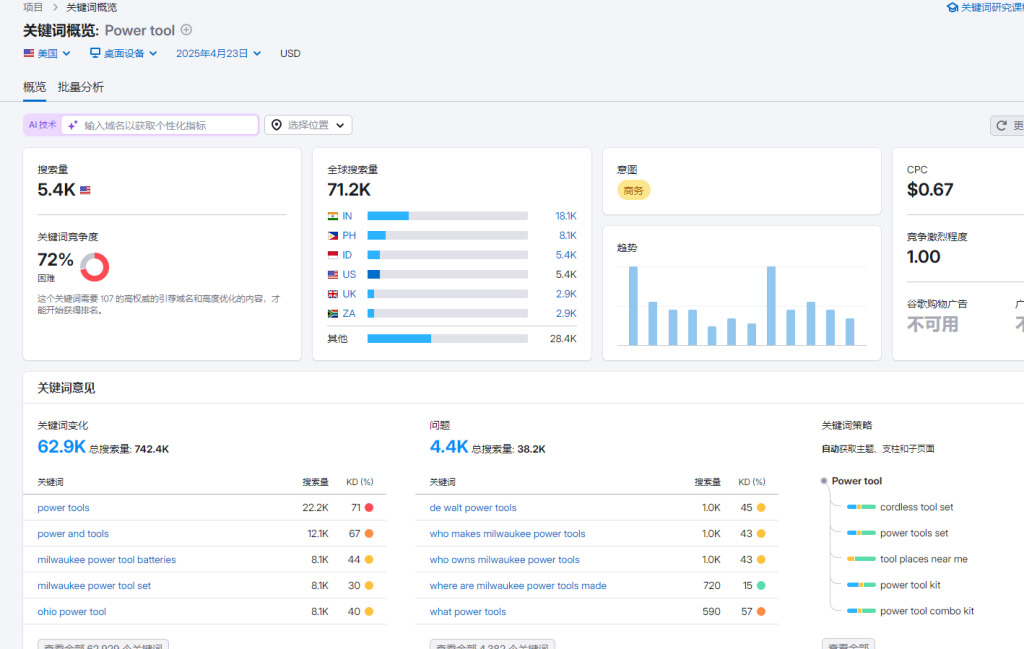Click the 4.4K questions count

[x=449, y=447]
